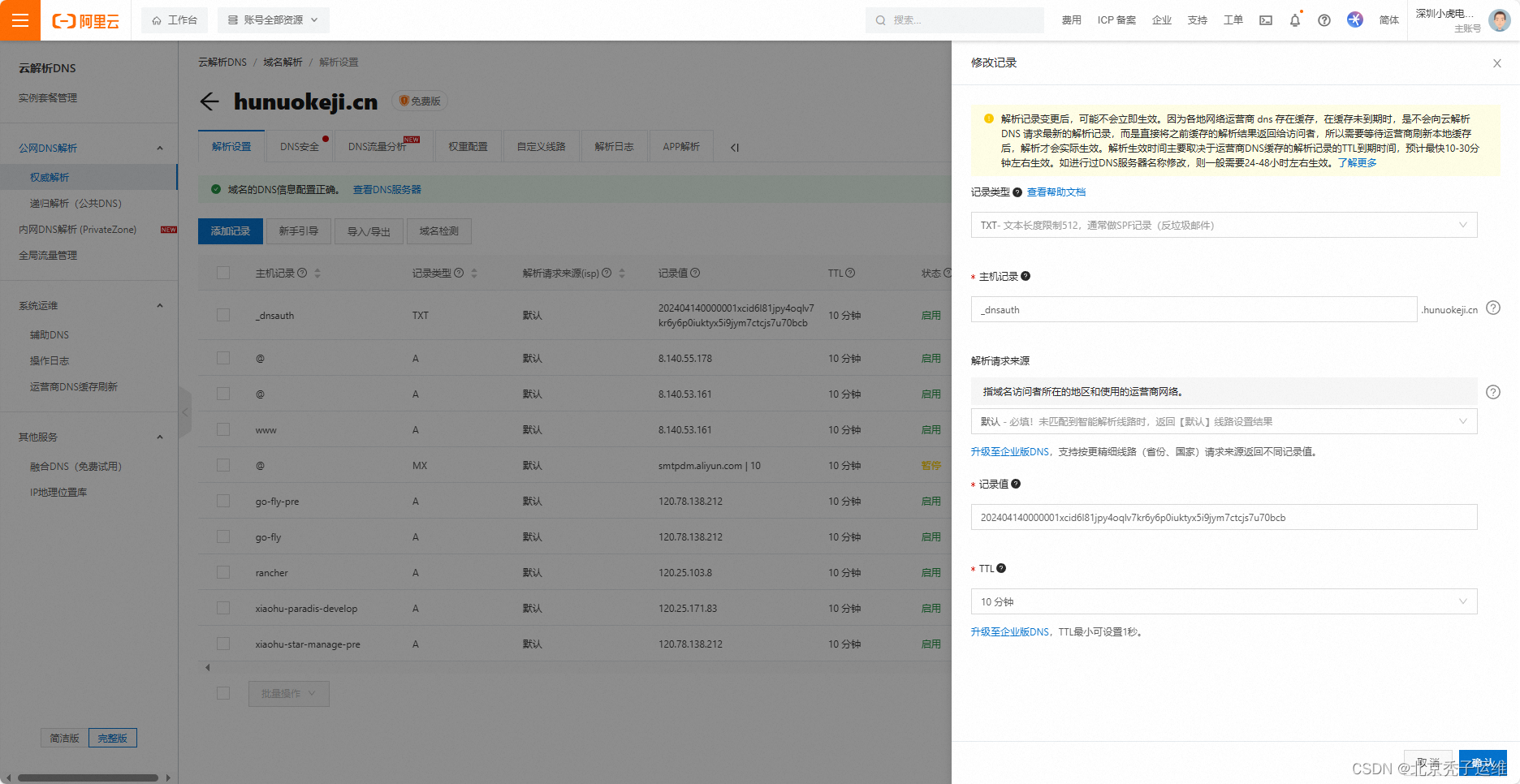Collapse the 其他服务 sidebar section
Viewport: 1520px width, 784px height.
160,437
